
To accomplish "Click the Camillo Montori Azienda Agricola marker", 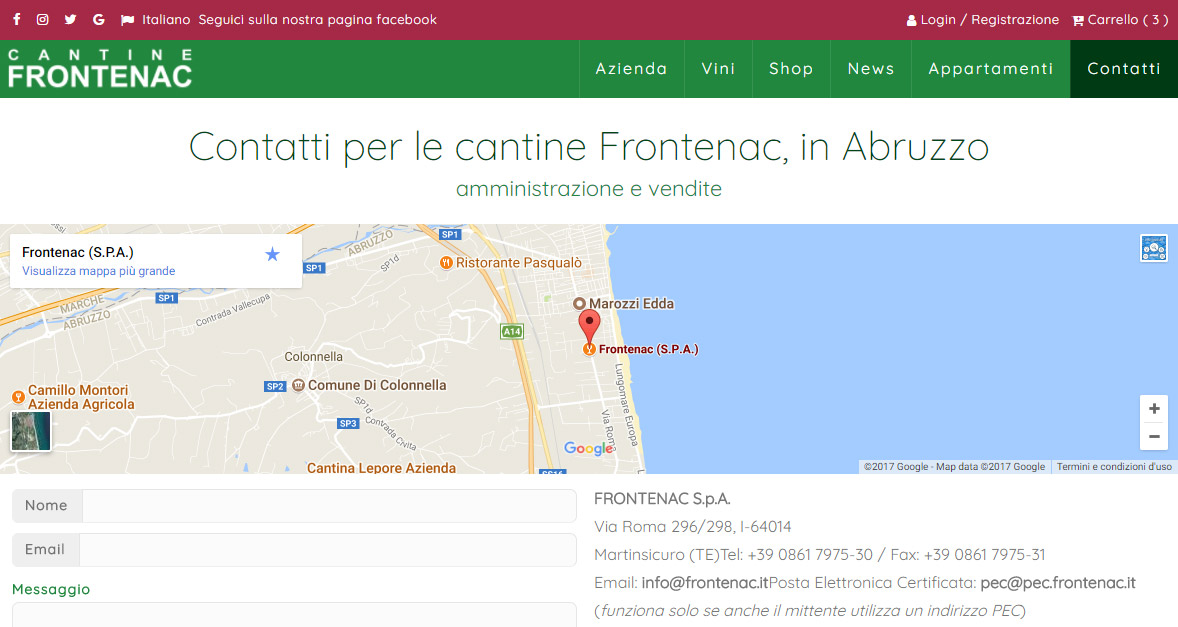I will 19,397.
